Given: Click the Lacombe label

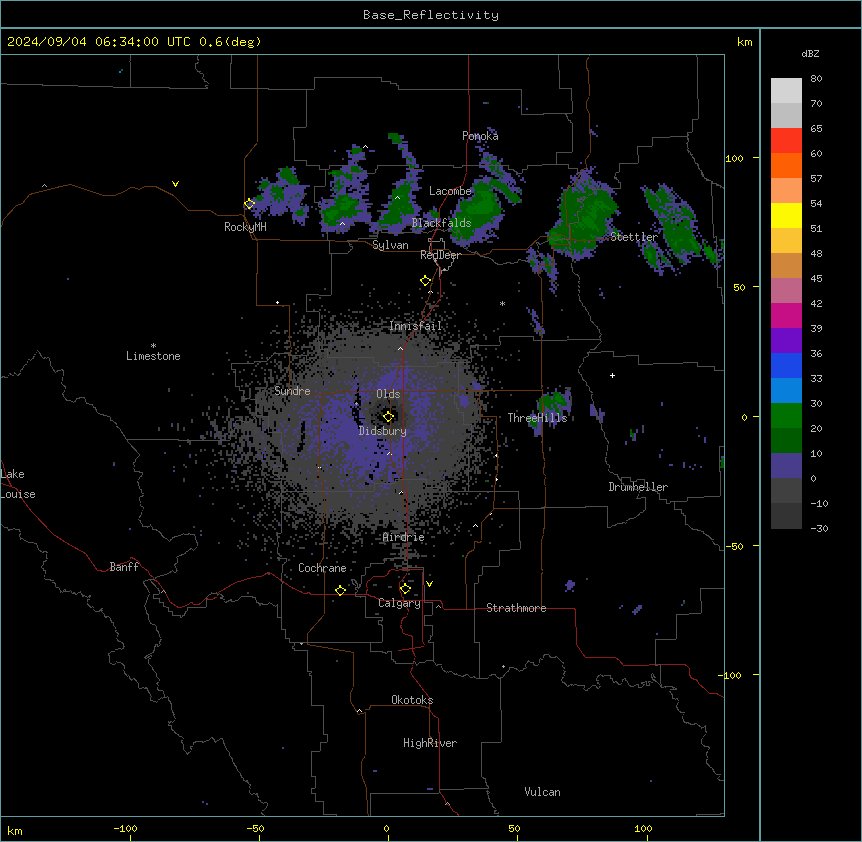Looking at the screenshot, I should pyautogui.click(x=450, y=191).
